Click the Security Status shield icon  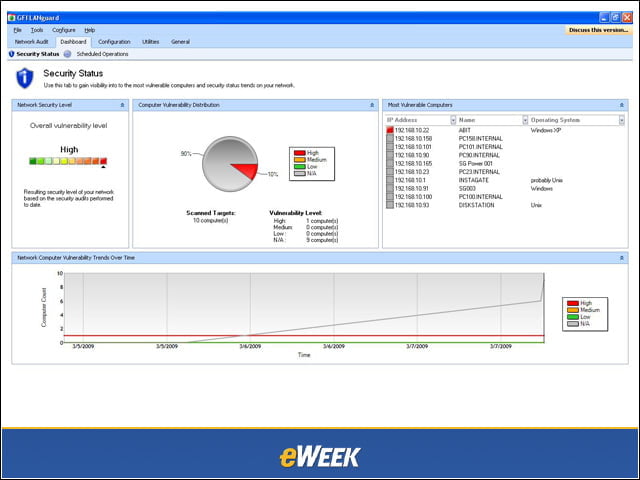pos(11,54)
